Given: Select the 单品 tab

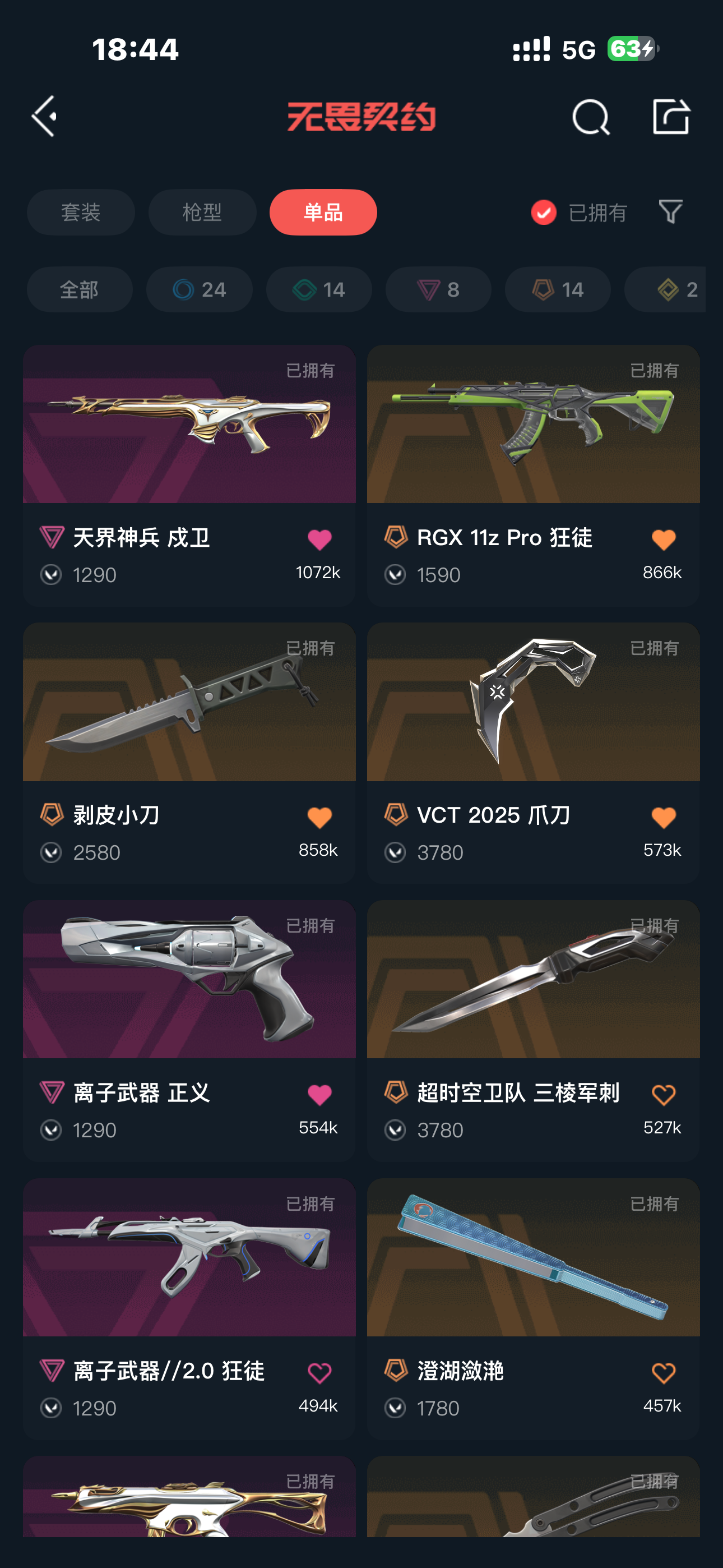Looking at the screenshot, I should 323,213.
